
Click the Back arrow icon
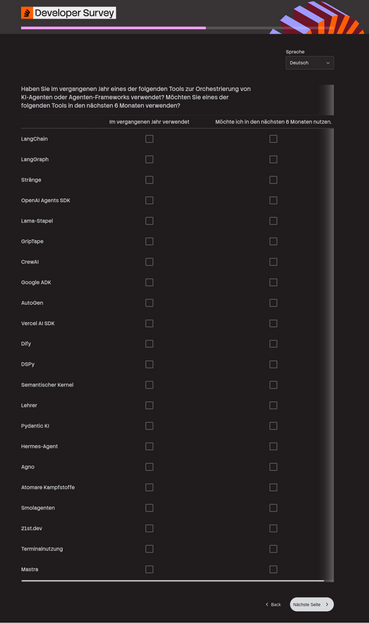267,604
